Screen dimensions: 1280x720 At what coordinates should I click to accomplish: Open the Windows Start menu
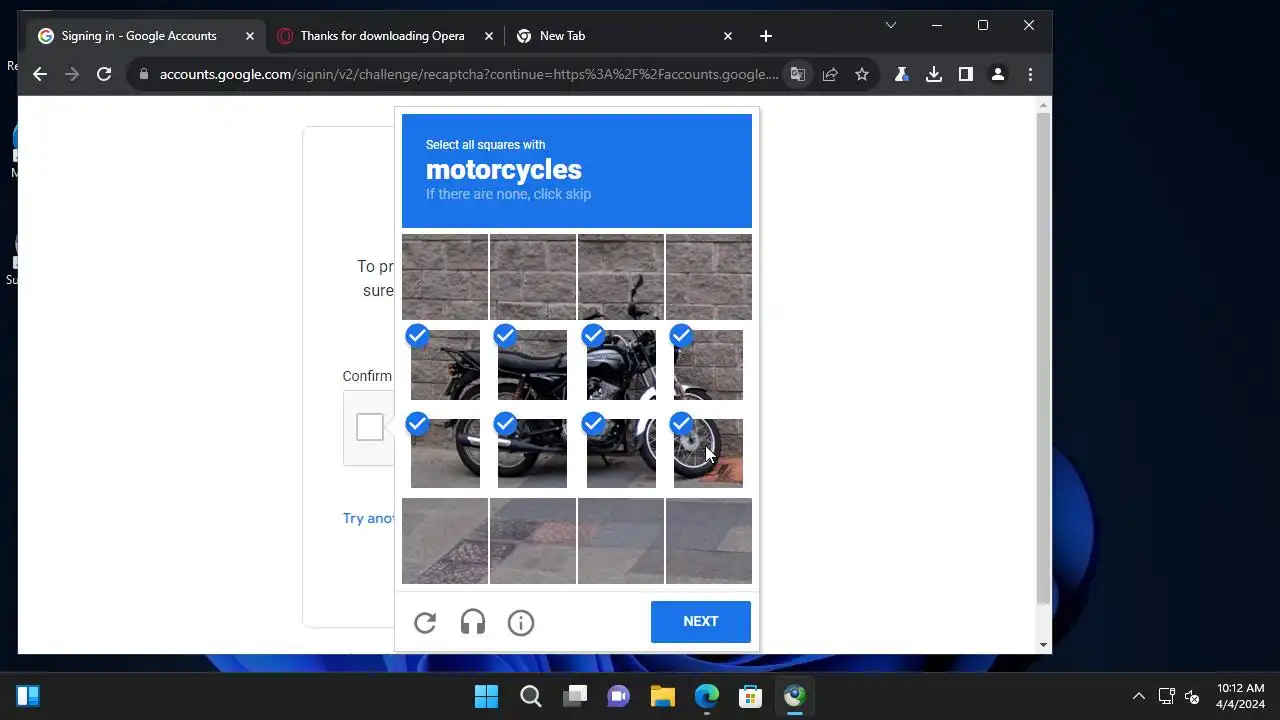(487, 696)
